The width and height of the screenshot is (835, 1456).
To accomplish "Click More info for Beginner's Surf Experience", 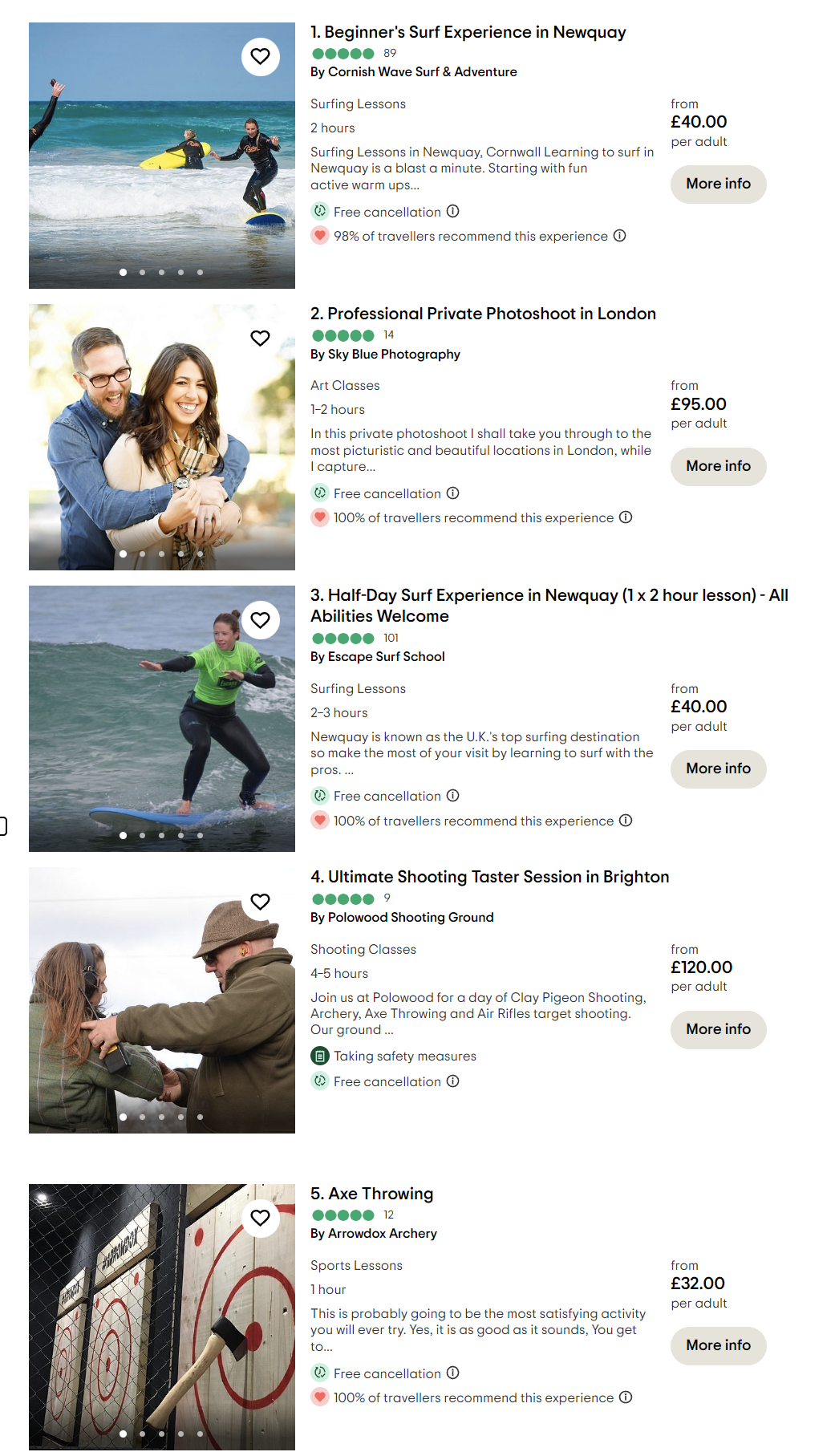I will (718, 184).
